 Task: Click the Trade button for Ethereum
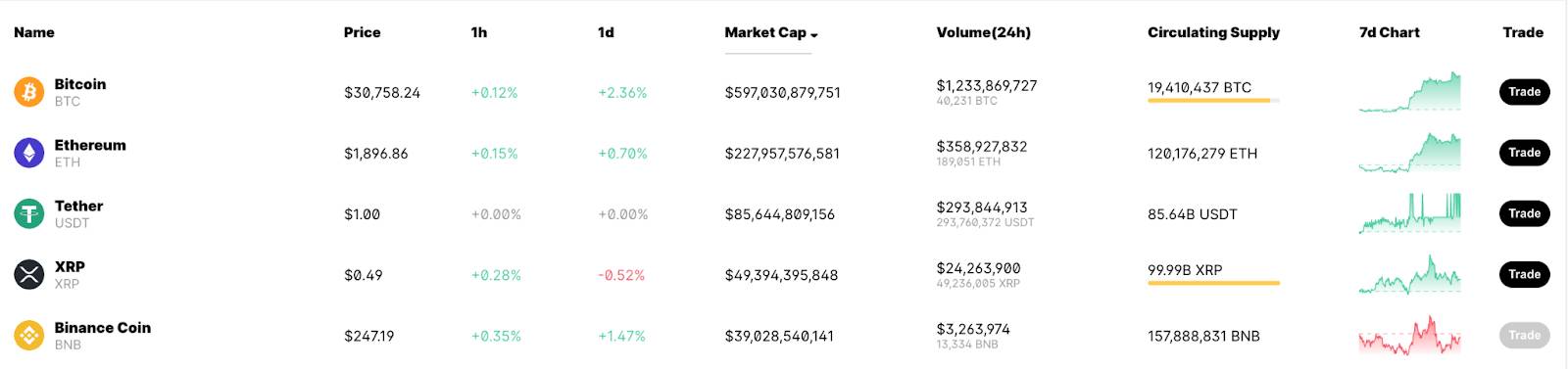[1524, 153]
